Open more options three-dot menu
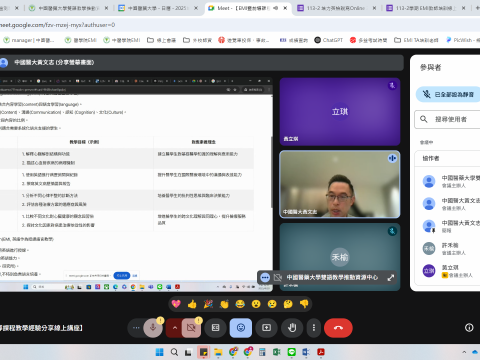Screen dimensions: 480x360 point(314,328)
